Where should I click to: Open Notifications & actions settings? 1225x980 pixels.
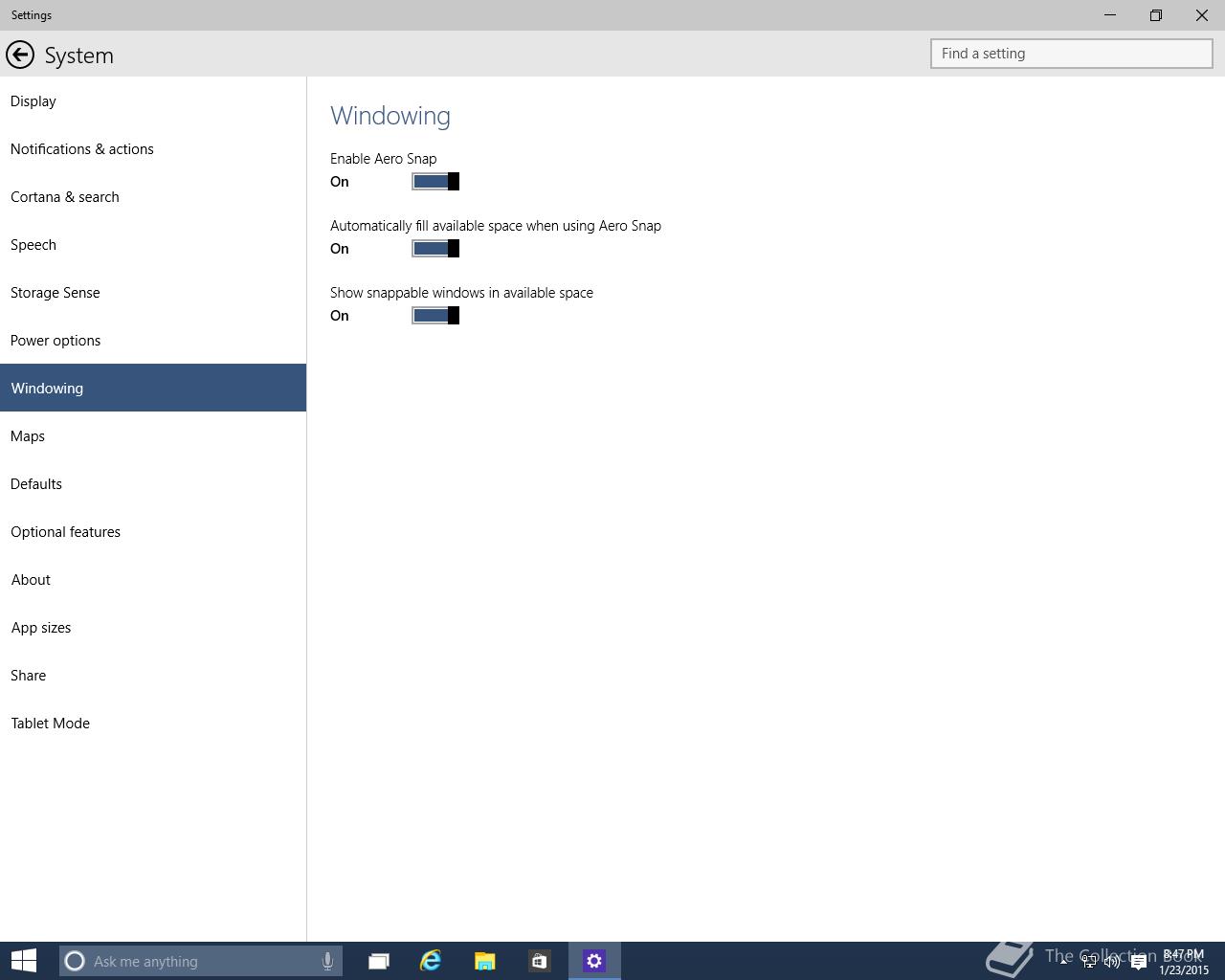[153, 148]
